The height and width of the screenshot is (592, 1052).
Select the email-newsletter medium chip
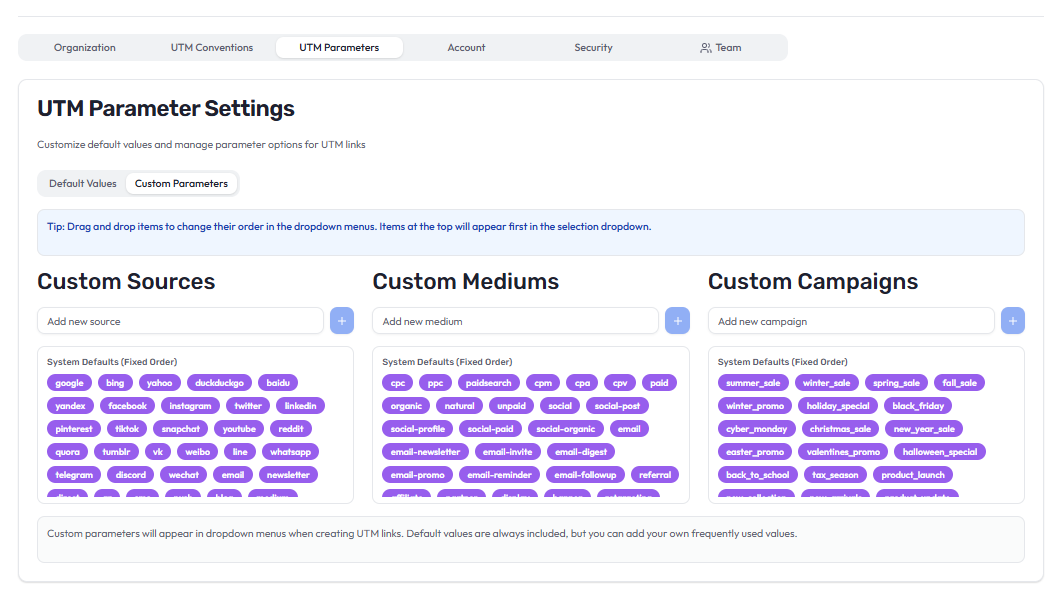point(425,452)
